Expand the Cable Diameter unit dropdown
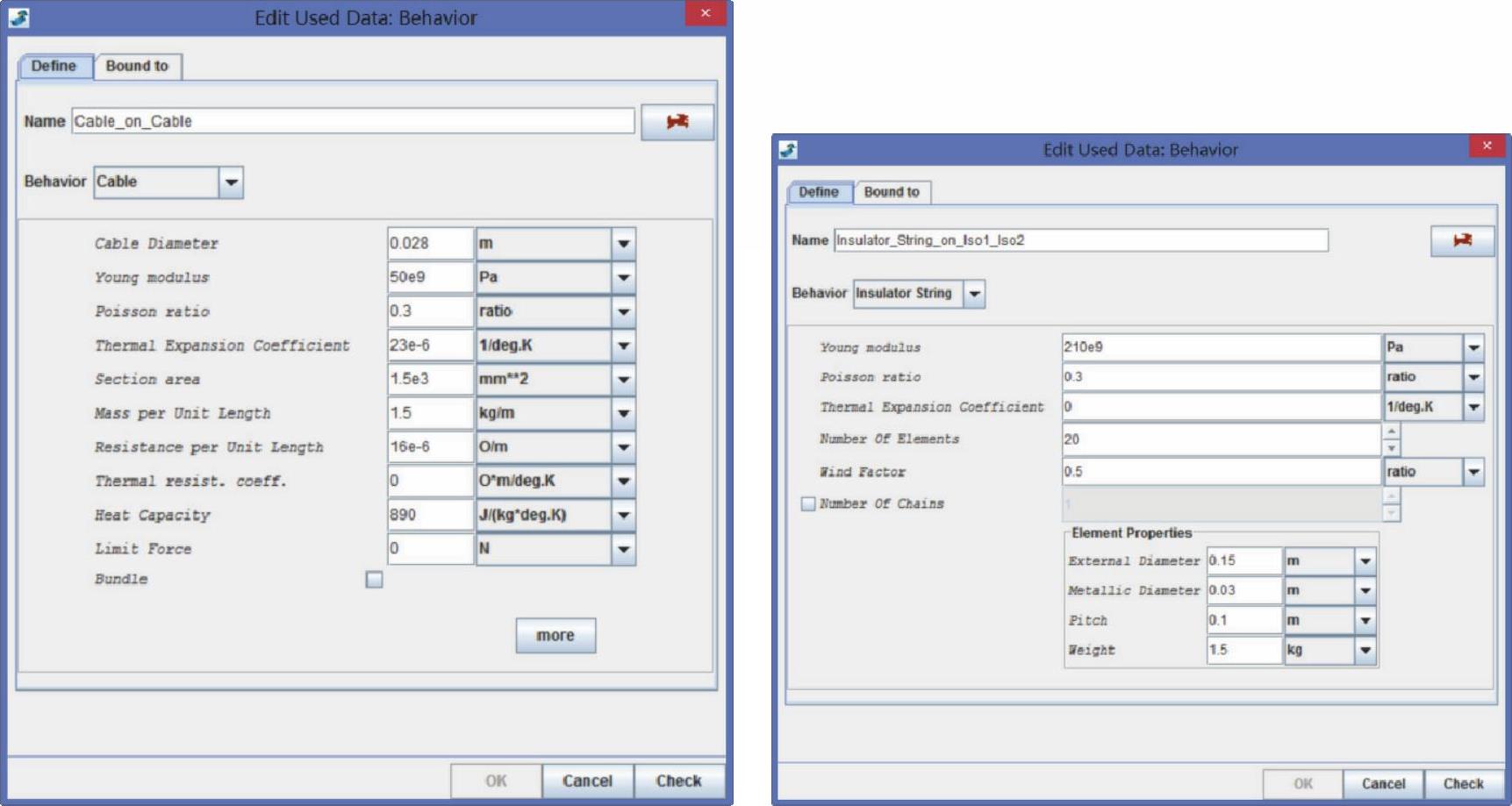Viewport: 1512px width, 806px height. point(623,244)
